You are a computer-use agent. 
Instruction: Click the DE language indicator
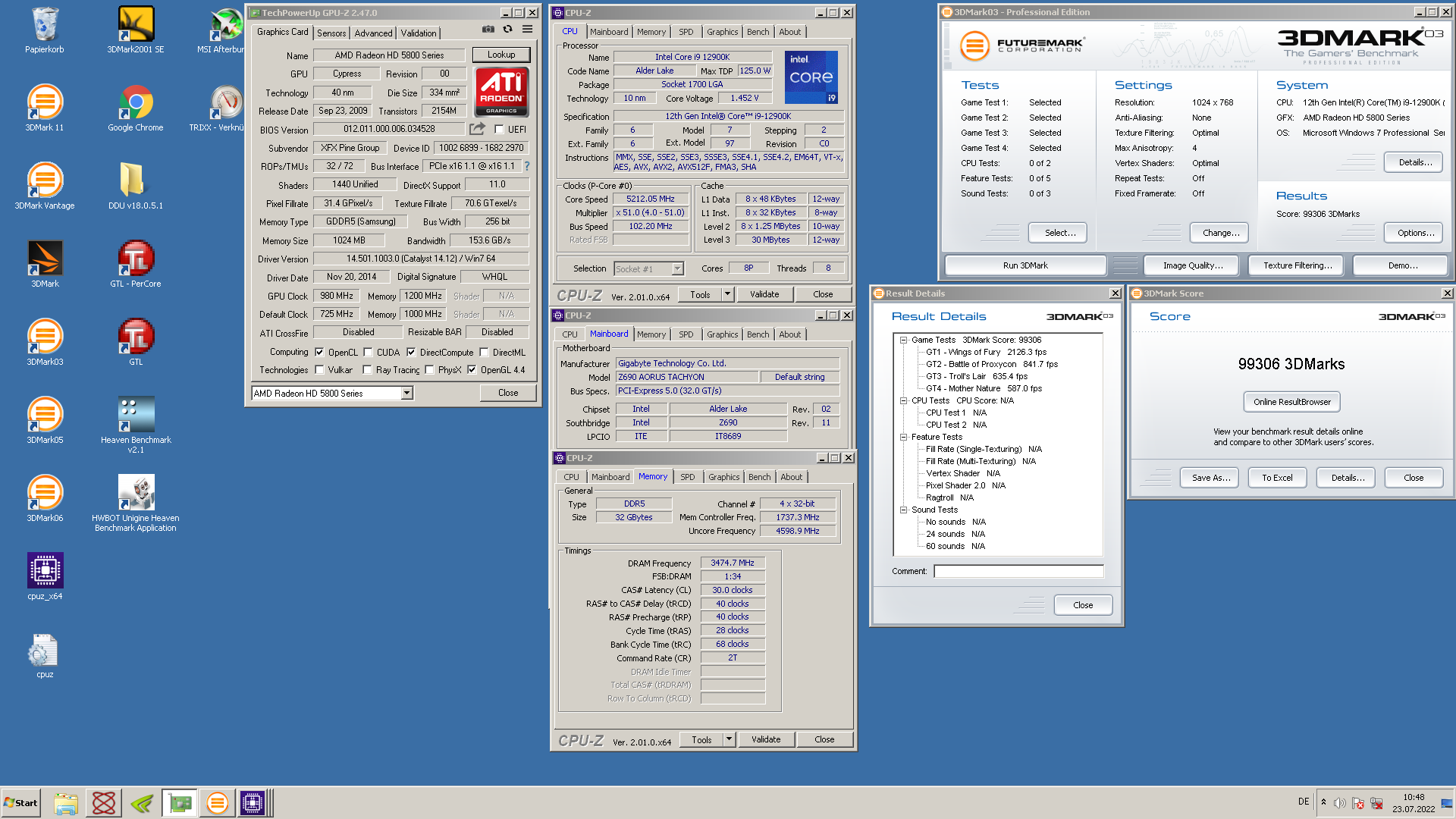pyautogui.click(x=1303, y=802)
